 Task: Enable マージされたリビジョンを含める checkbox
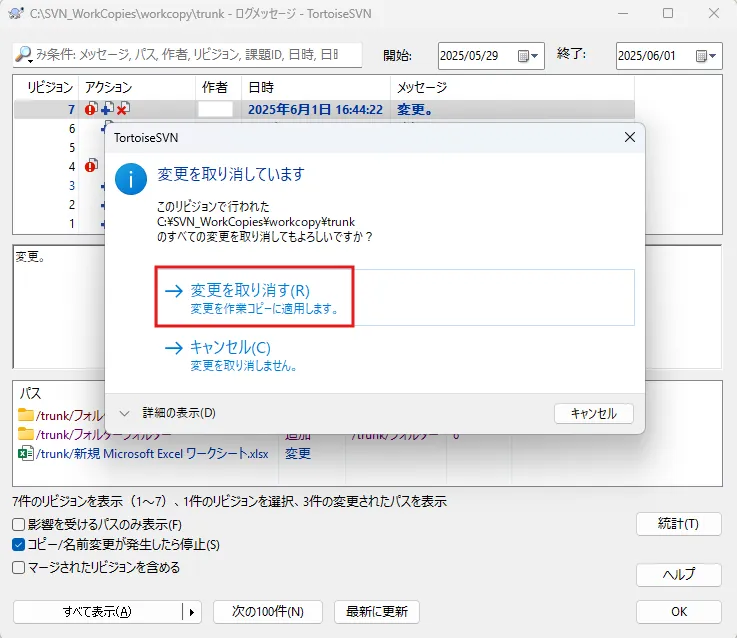[x=18, y=567]
